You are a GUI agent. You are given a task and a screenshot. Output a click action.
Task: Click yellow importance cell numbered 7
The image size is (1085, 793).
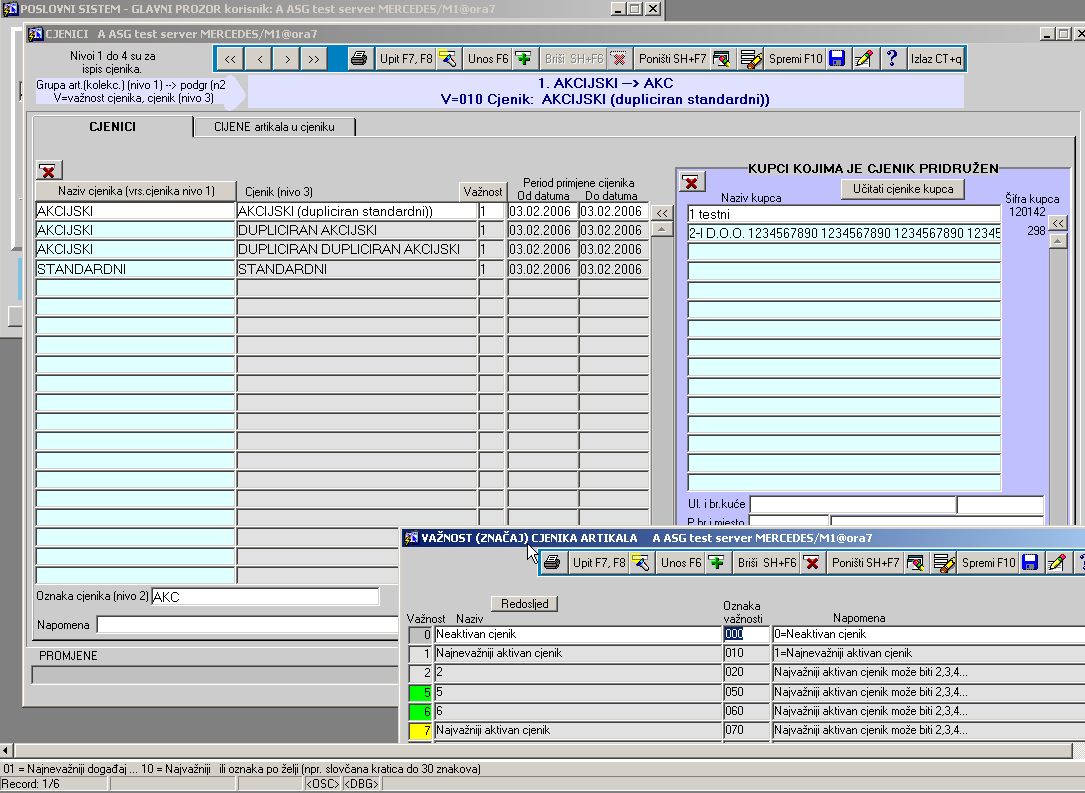click(420, 730)
